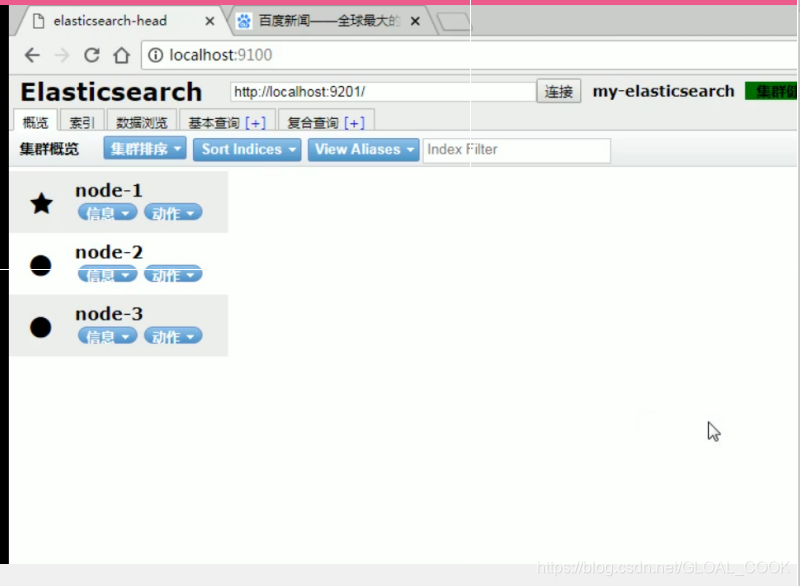Open the browser home page icon
The width and height of the screenshot is (800, 586).
point(121,55)
